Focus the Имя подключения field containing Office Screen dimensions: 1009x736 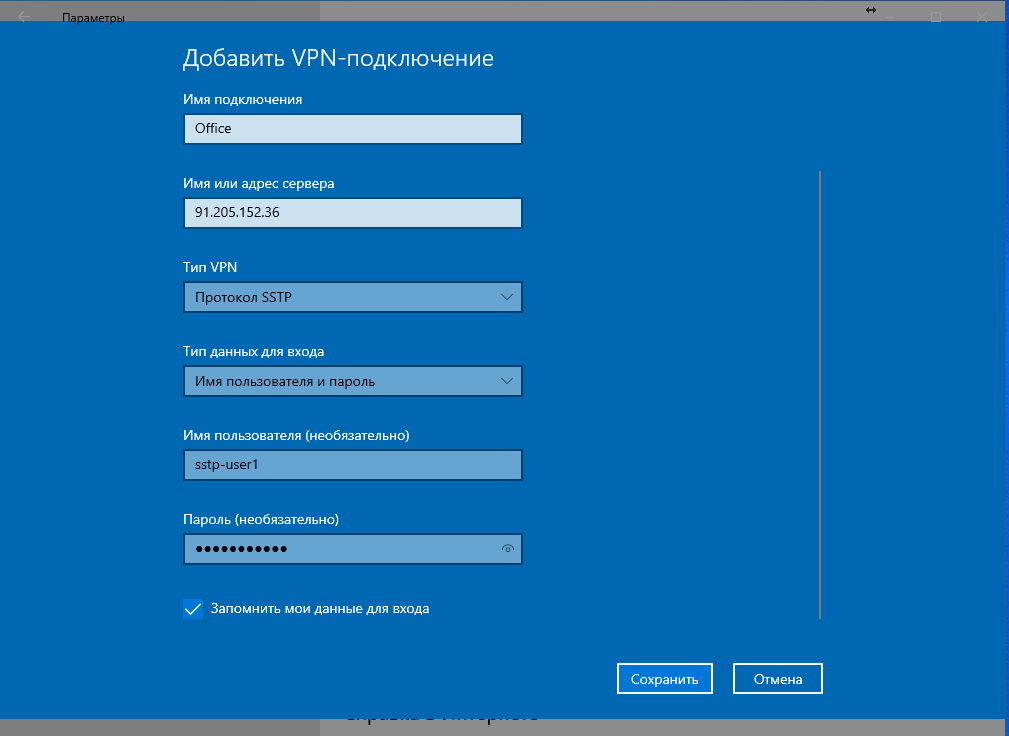[353, 129]
